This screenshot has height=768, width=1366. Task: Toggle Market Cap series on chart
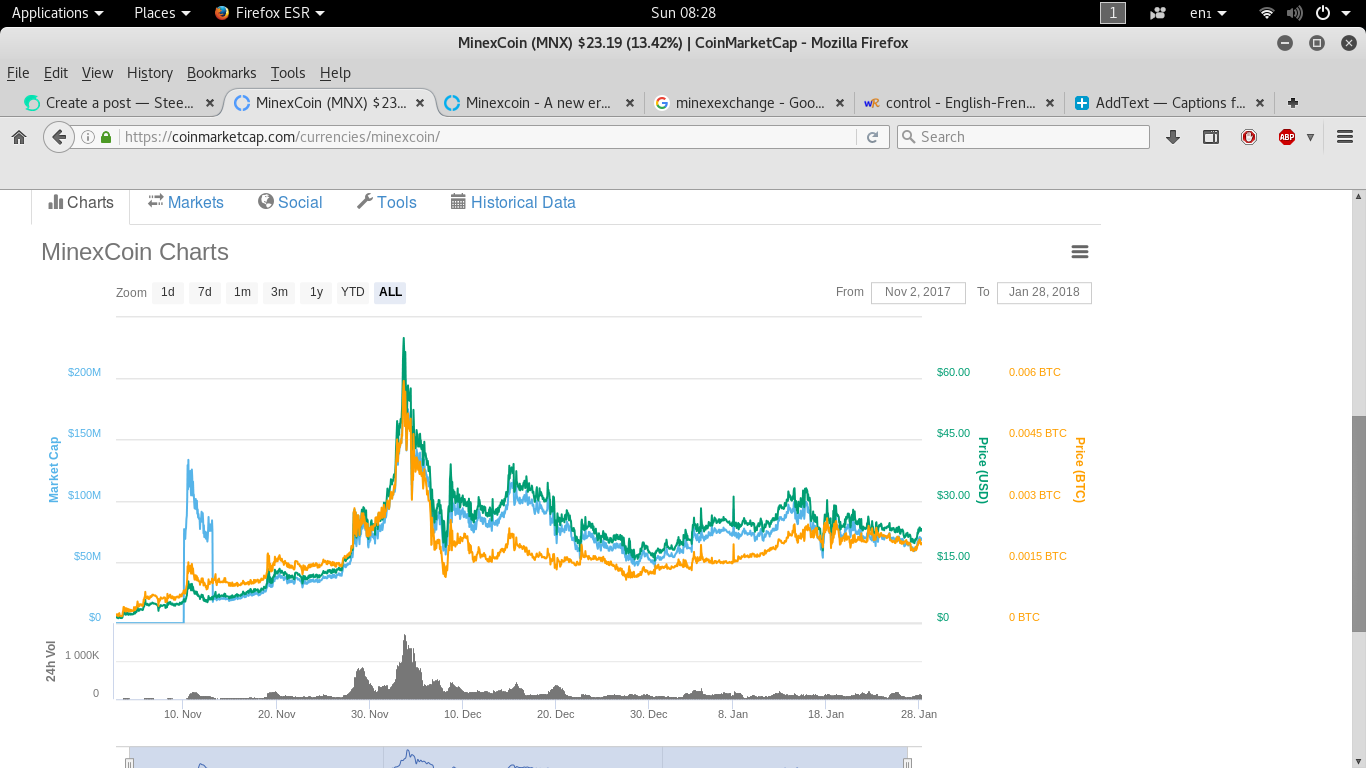[x=54, y=469]
